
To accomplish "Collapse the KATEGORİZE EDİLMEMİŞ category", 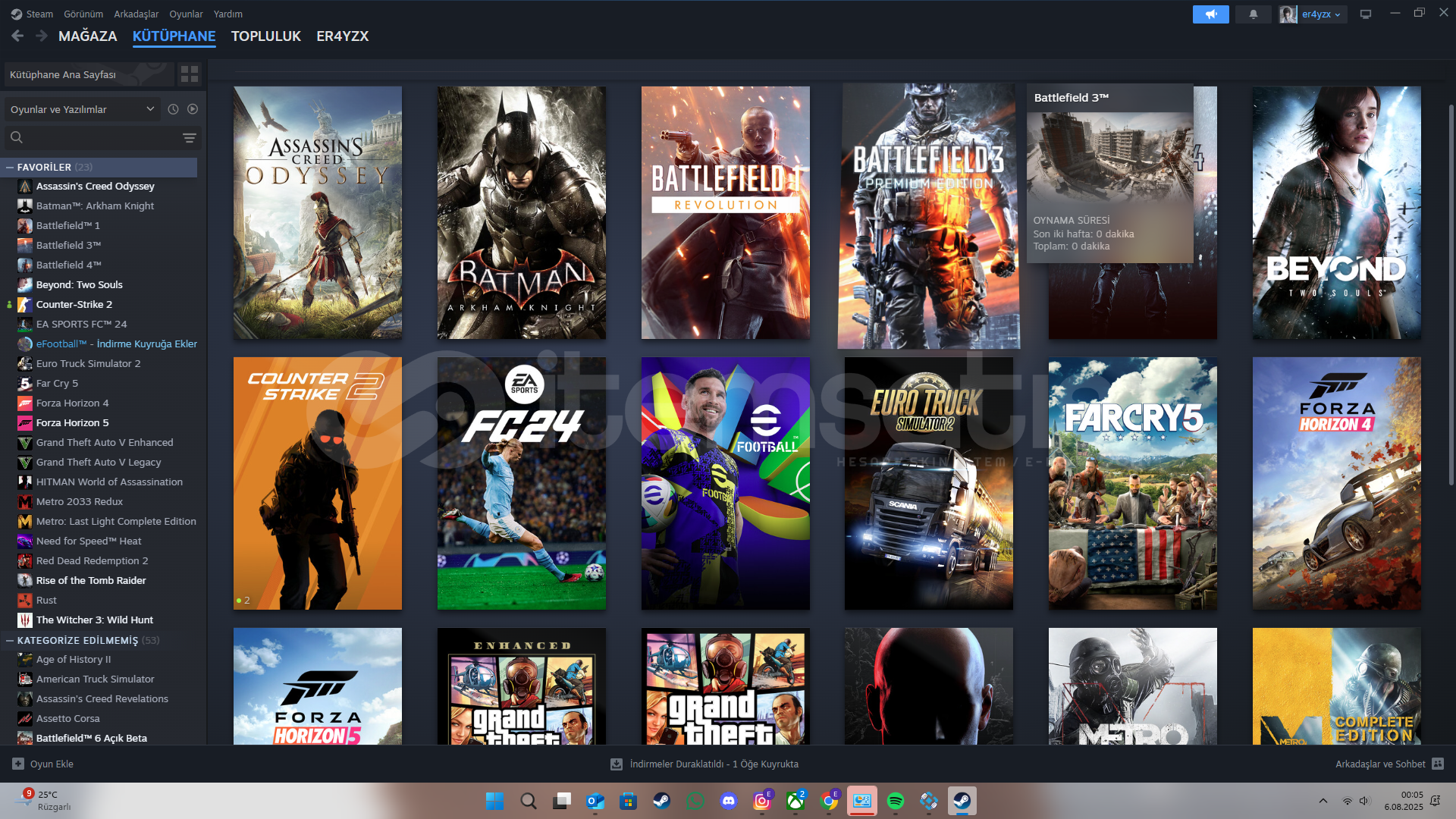I will (x=10, y=641).
